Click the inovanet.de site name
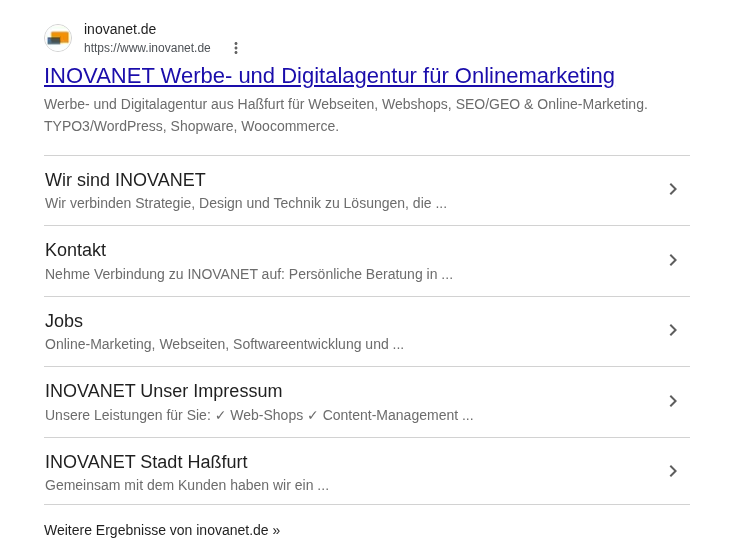Viewport: 737px width, 555px height. pos(120,29)
